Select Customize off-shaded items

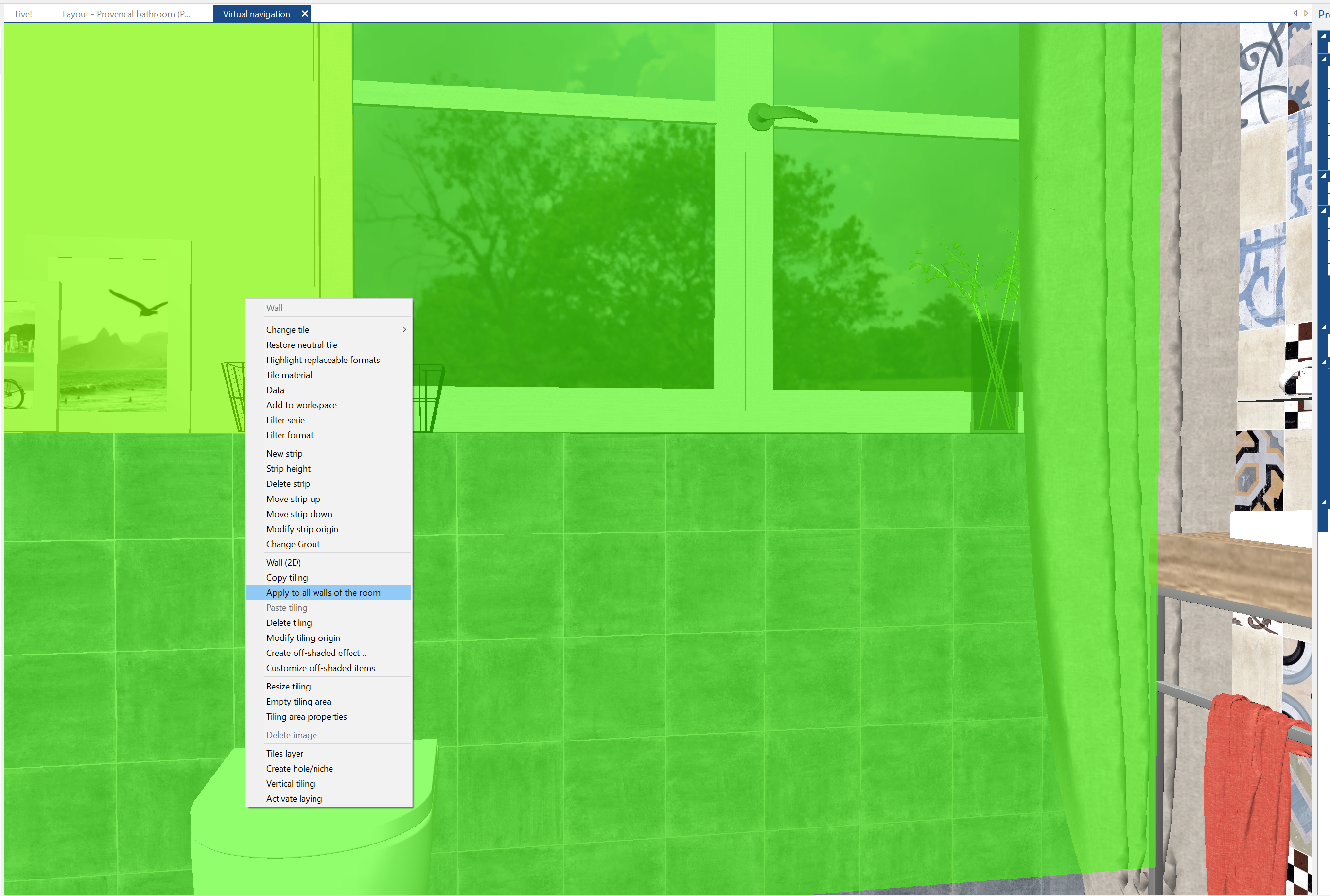[329, 668]
